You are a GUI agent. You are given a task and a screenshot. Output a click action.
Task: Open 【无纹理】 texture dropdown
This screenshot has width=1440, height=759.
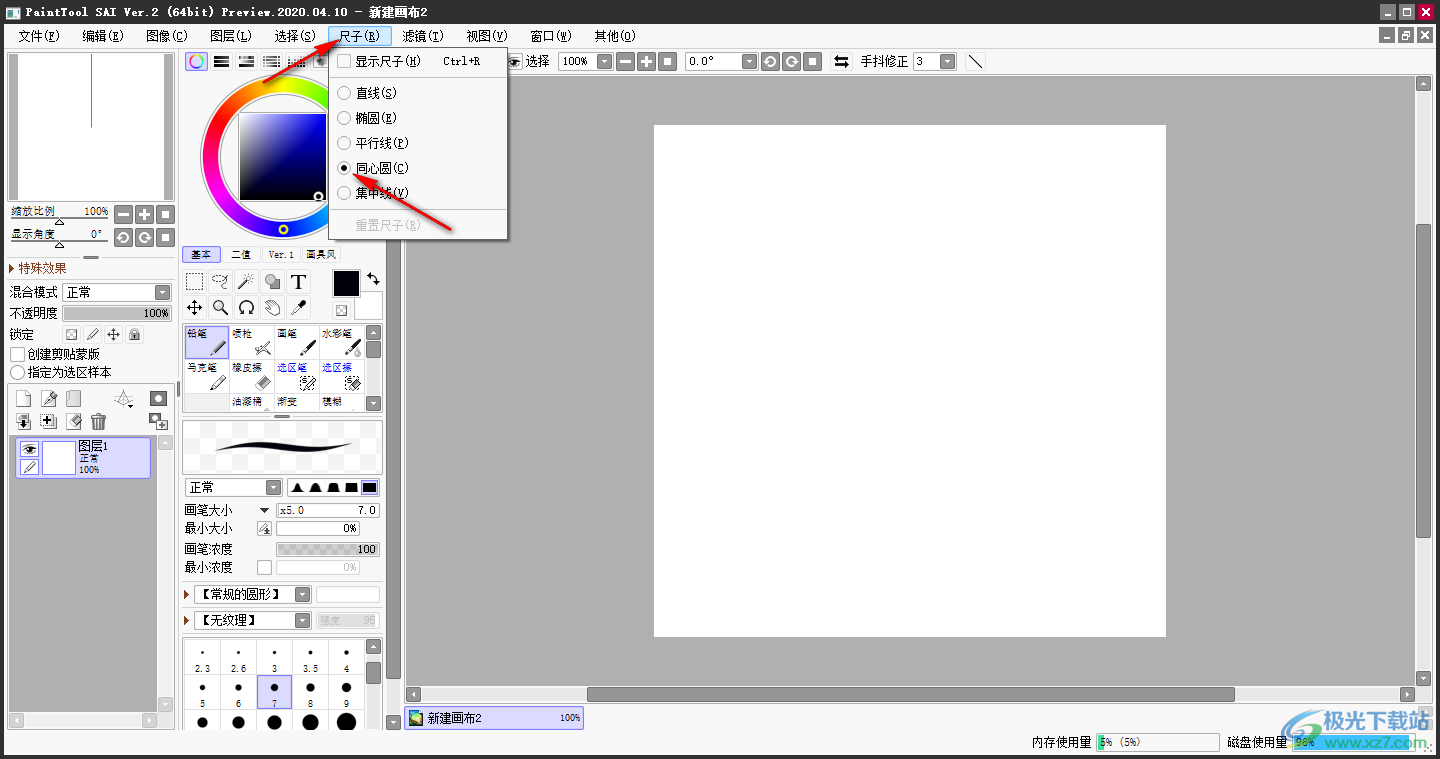point(253,620)
